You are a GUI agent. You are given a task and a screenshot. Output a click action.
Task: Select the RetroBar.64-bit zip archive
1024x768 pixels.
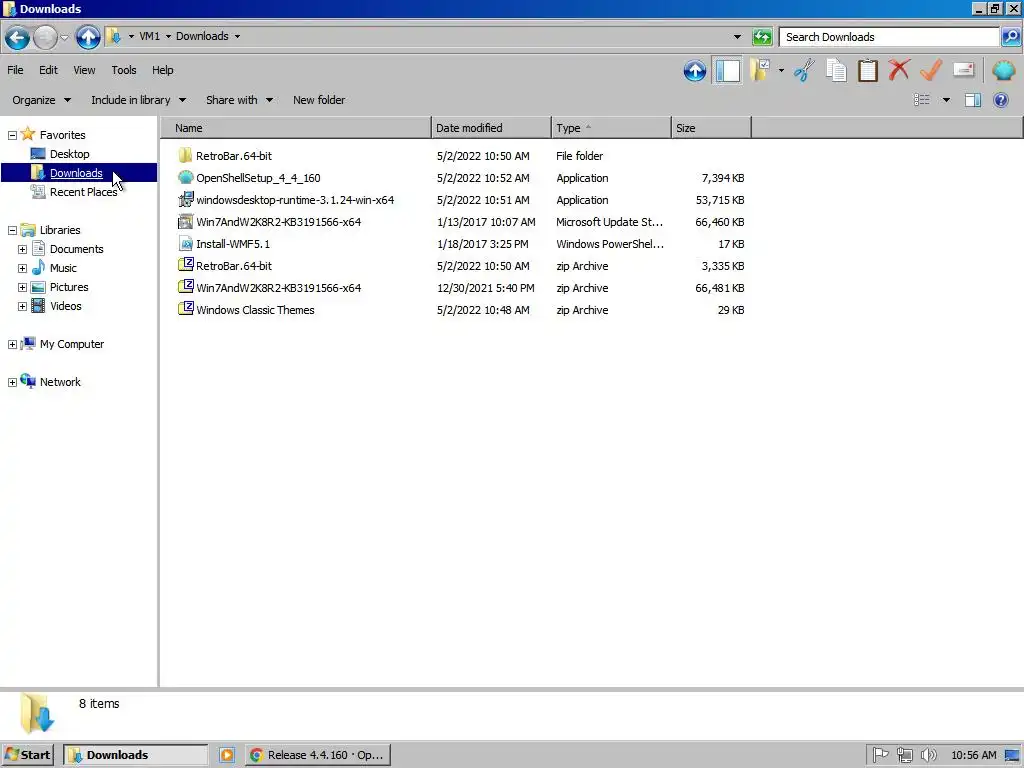234,266
